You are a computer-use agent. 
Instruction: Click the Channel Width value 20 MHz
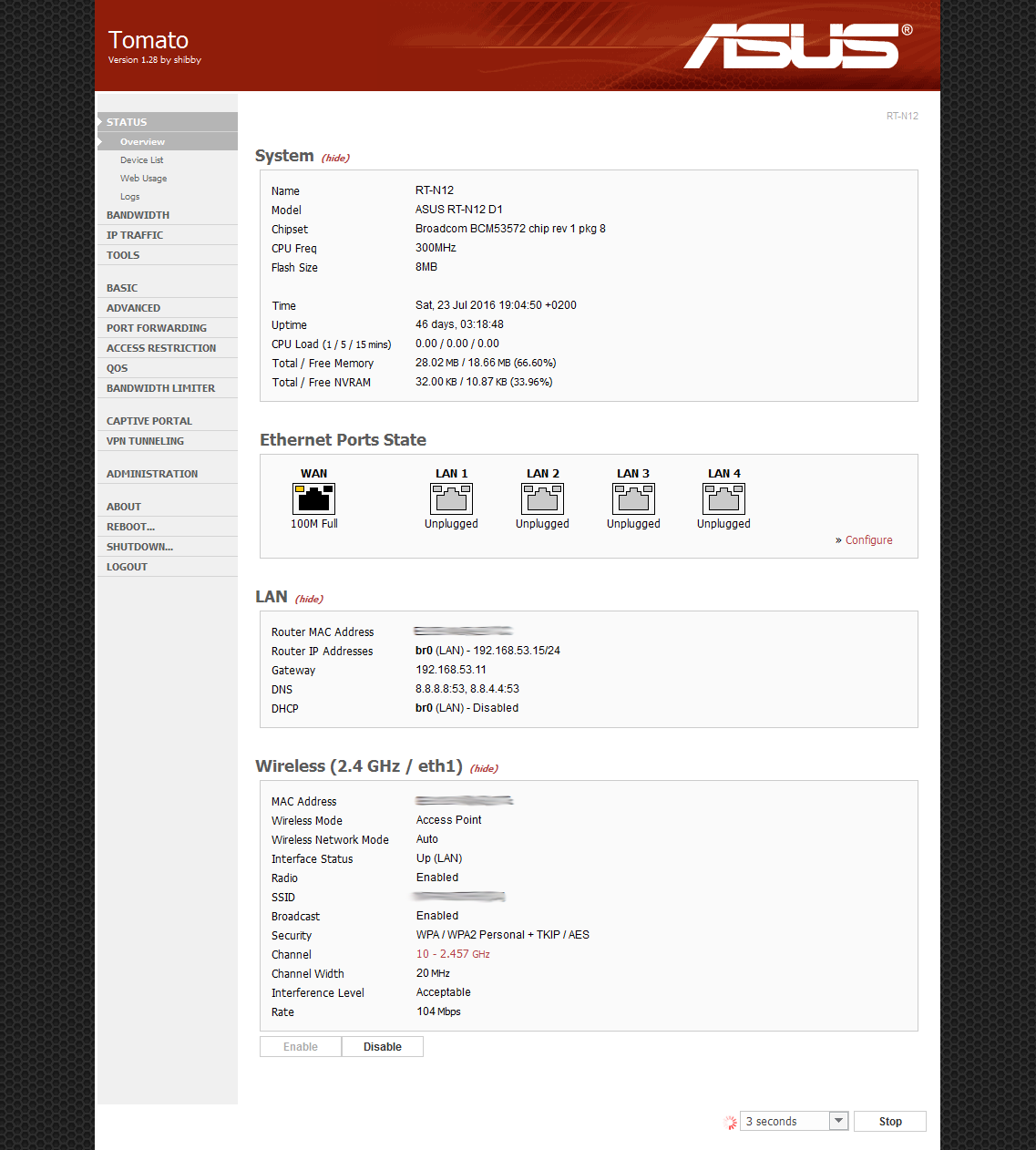click(x=433, y=973)
